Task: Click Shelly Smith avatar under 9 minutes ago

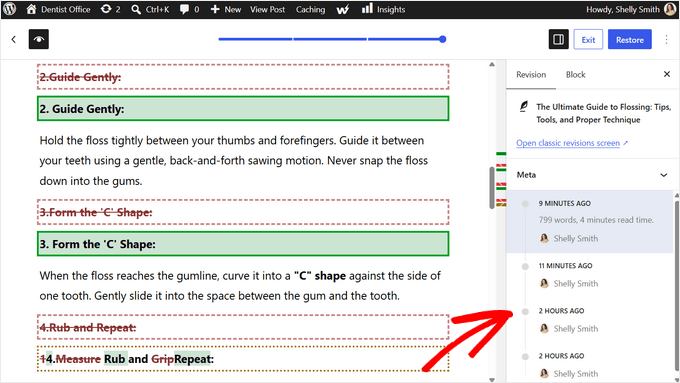Action: pos(544,238)
